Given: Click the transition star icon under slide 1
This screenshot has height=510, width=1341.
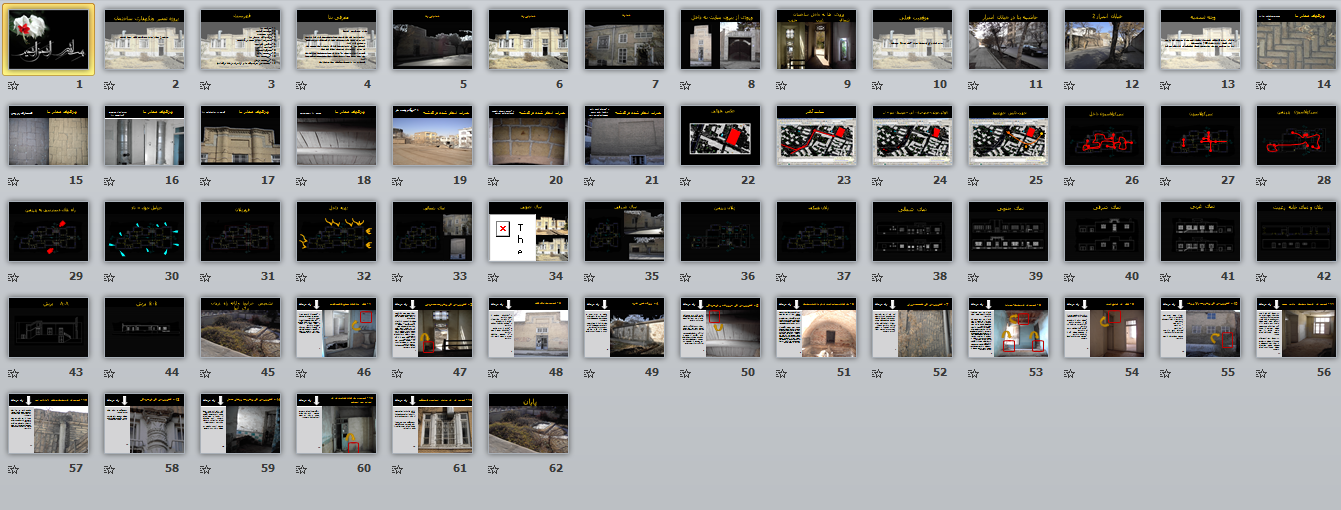Looking at the screenshot, I should click(14, 86).
